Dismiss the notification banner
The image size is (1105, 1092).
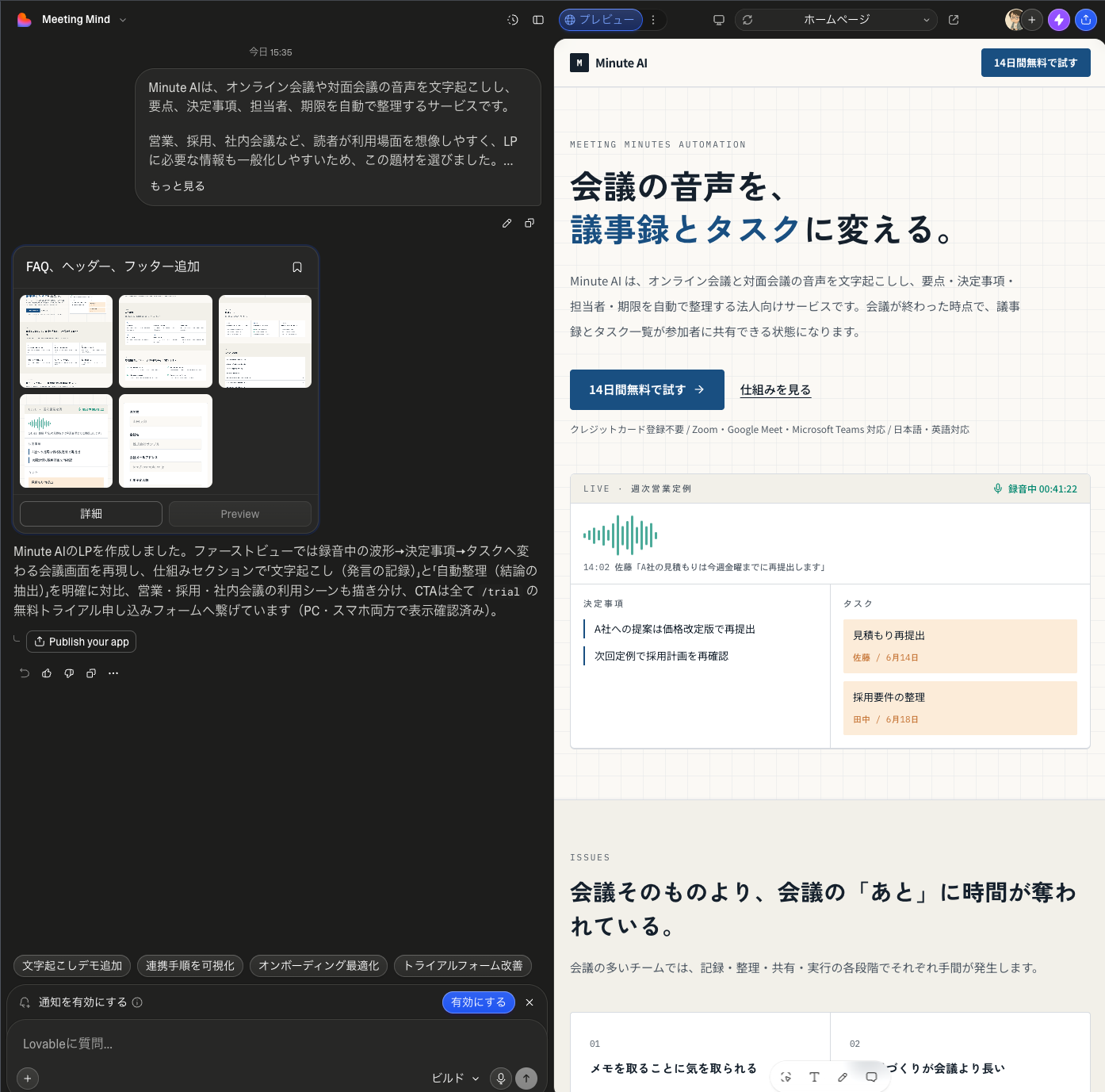530,1002
